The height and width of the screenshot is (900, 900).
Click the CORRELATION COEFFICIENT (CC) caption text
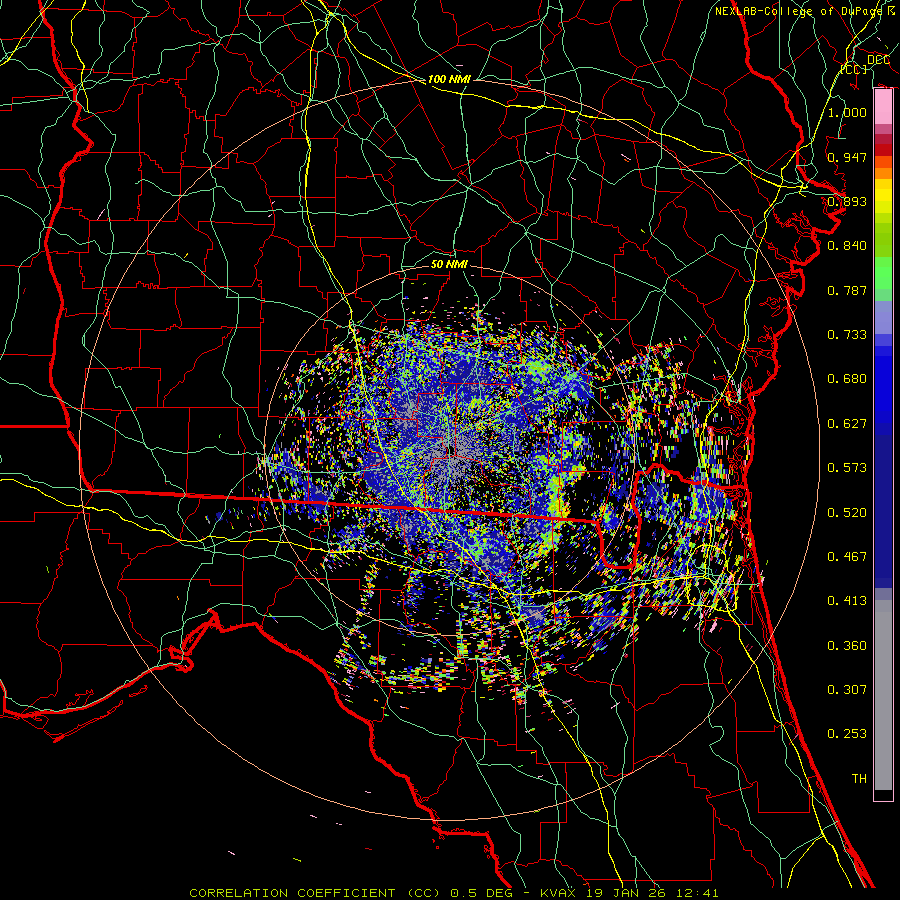pyautogui.click(x=315, y=893)
